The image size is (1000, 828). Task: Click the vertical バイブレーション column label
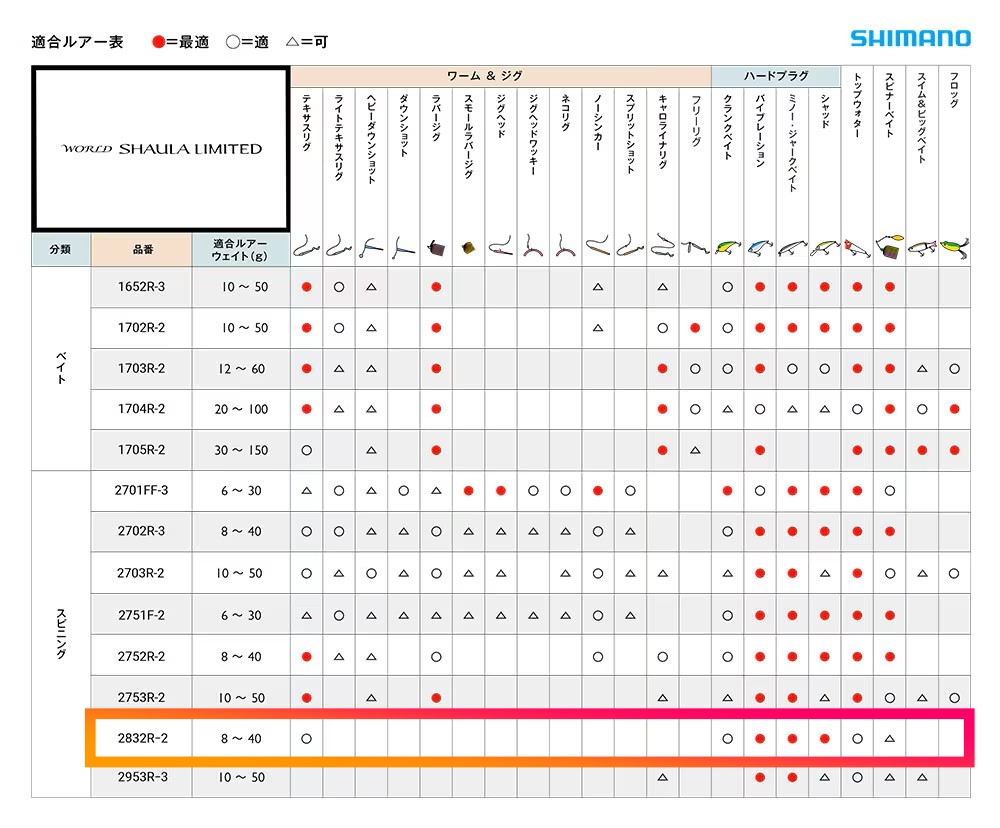tap(760, 131)
